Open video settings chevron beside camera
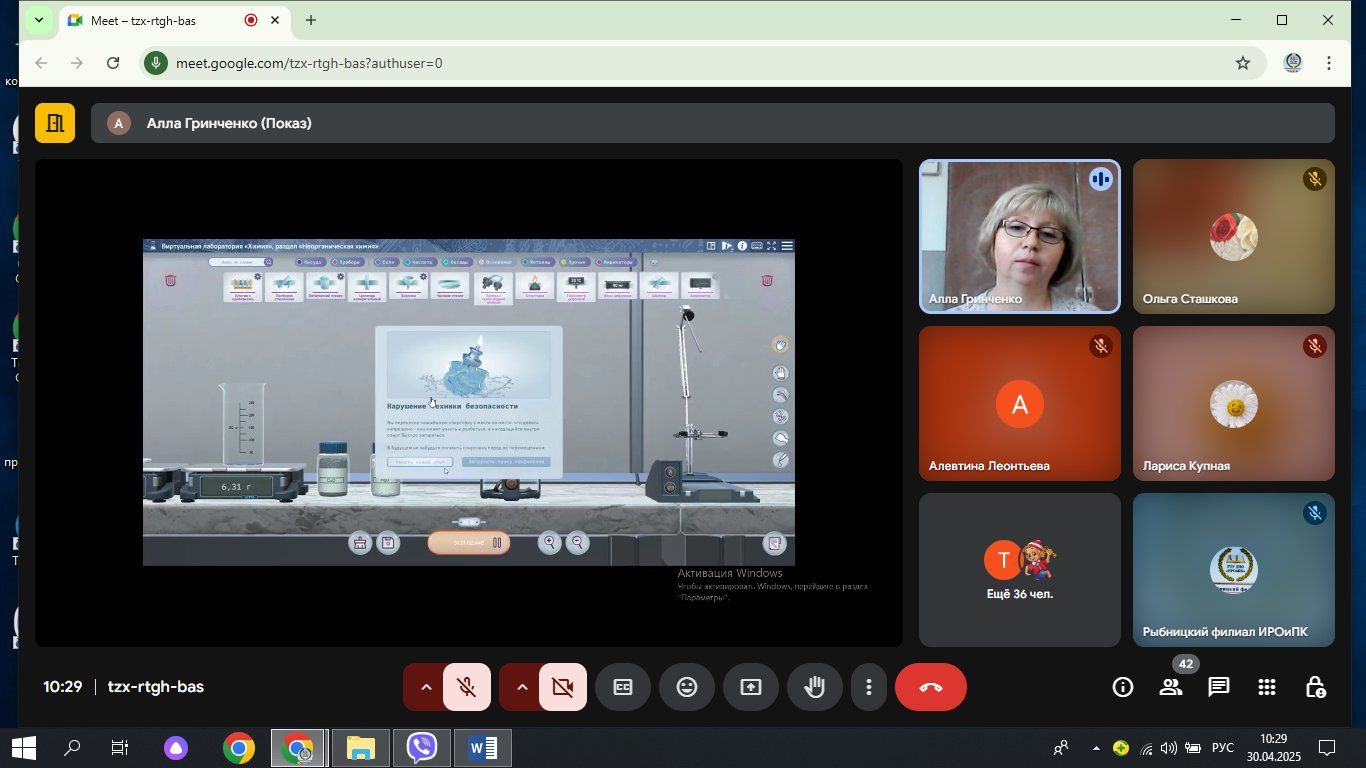The image size is (1366, 768). [521, 687]
